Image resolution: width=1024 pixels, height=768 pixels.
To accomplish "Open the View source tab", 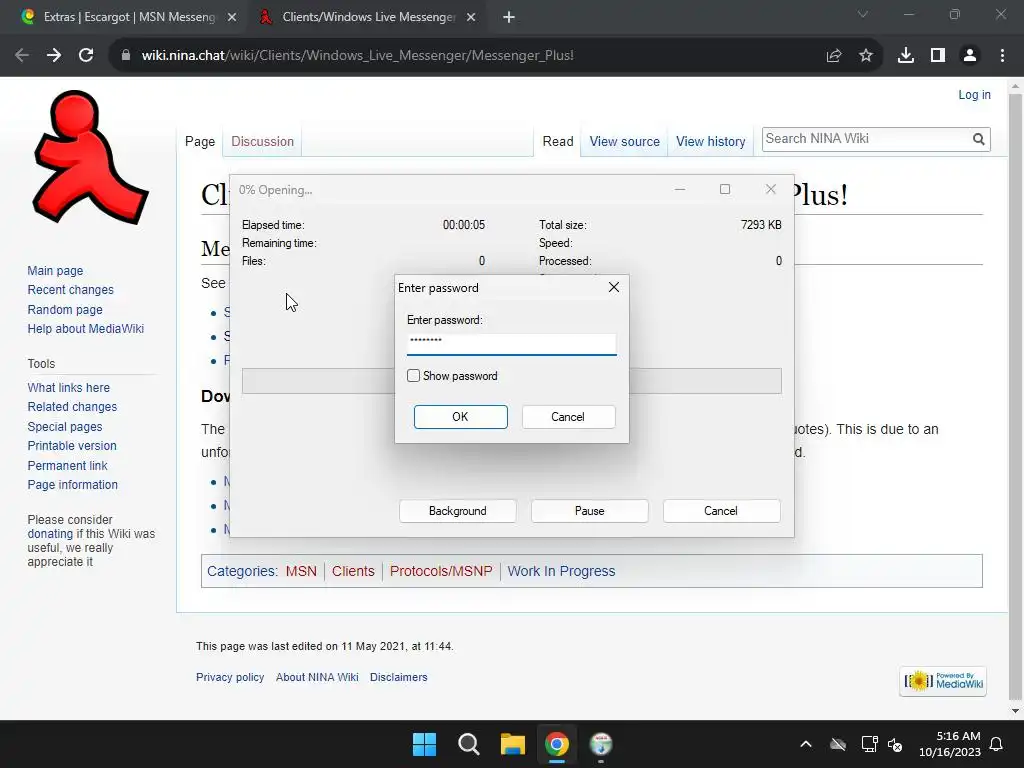I will [x=624, y=142].
